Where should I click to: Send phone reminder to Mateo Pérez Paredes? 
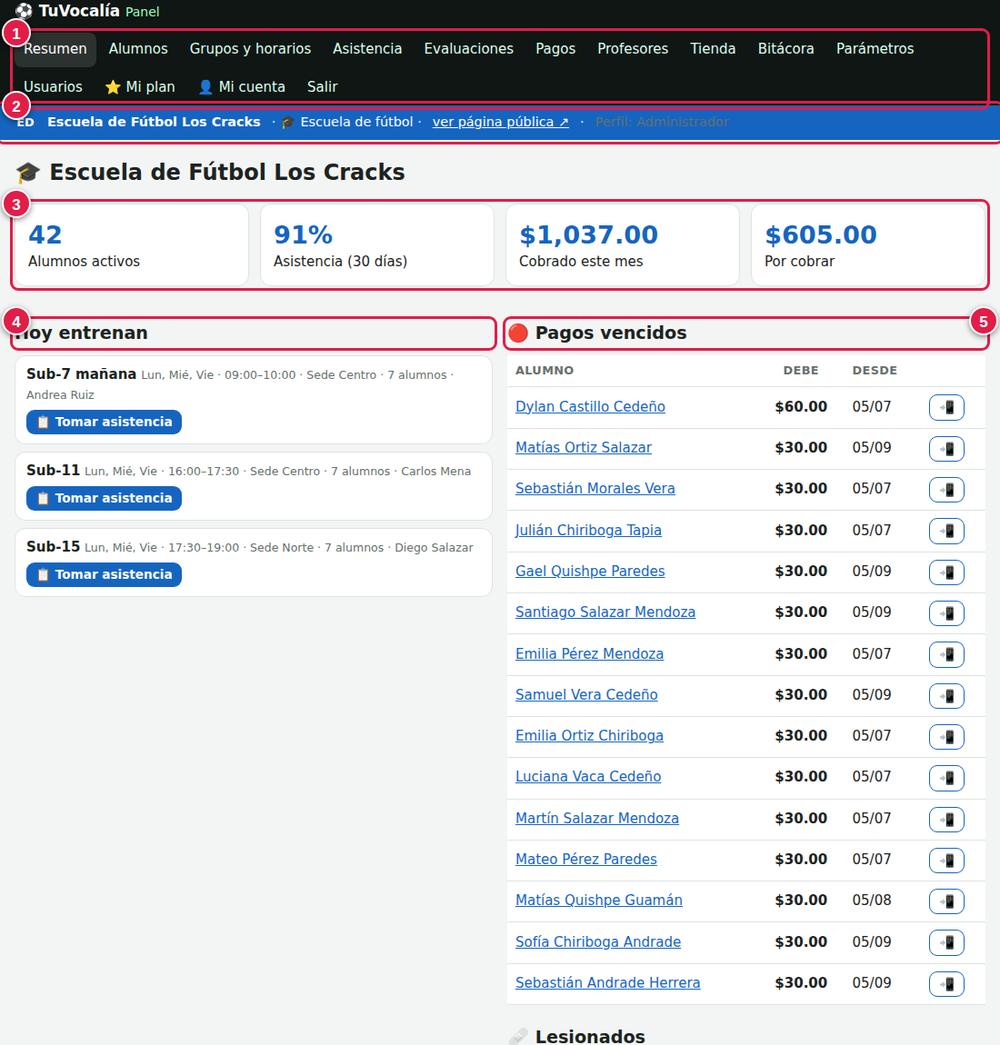click(x=947, y=860)
